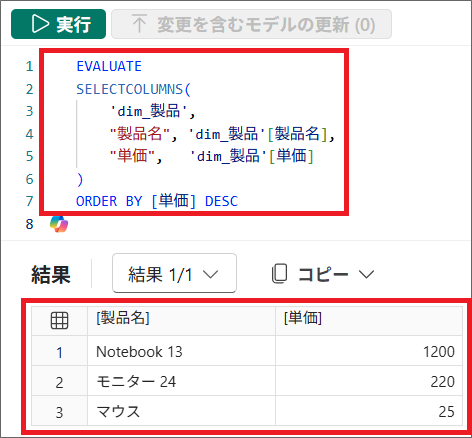Expand the コピー dropdown chevron
This screenshot has width=472, height=438.
tap(366, 274)
